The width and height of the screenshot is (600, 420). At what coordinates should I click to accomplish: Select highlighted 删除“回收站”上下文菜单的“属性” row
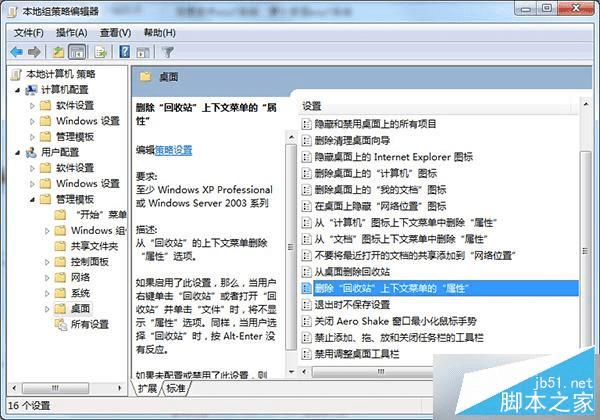point(440,288)
